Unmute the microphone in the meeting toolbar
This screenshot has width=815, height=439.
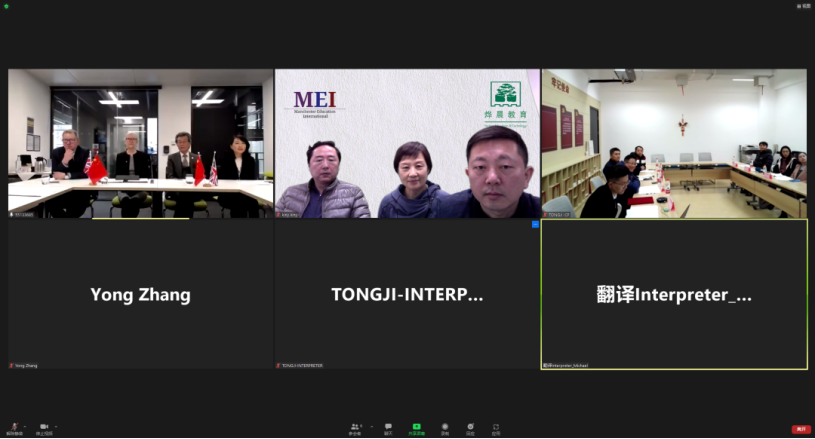pos(14,428)
